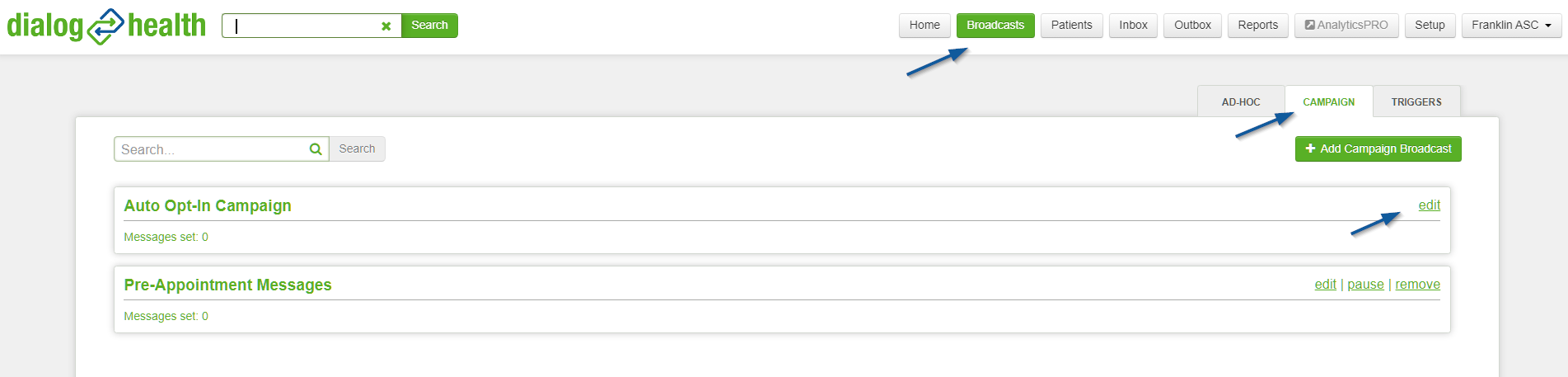Switch to the TRIGGERS tab
Image resolution: width=1568 pixels, height=377 pixels.
click(x=1416, y=102)
